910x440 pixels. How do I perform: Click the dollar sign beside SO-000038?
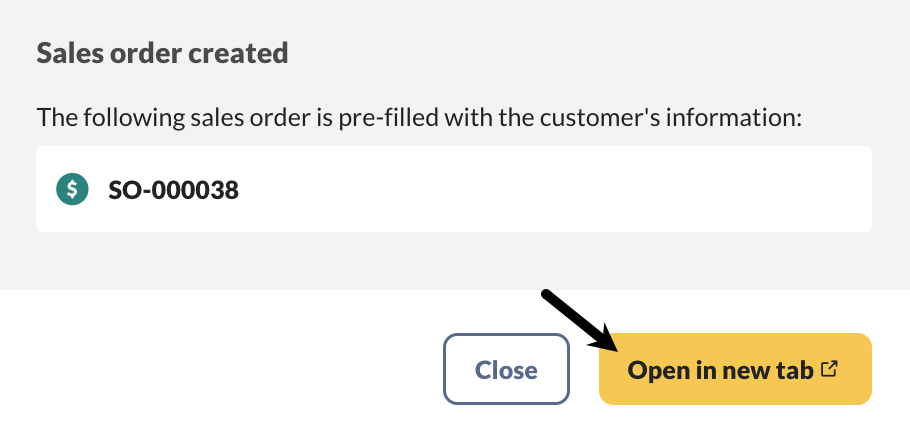tap(72, 189)
